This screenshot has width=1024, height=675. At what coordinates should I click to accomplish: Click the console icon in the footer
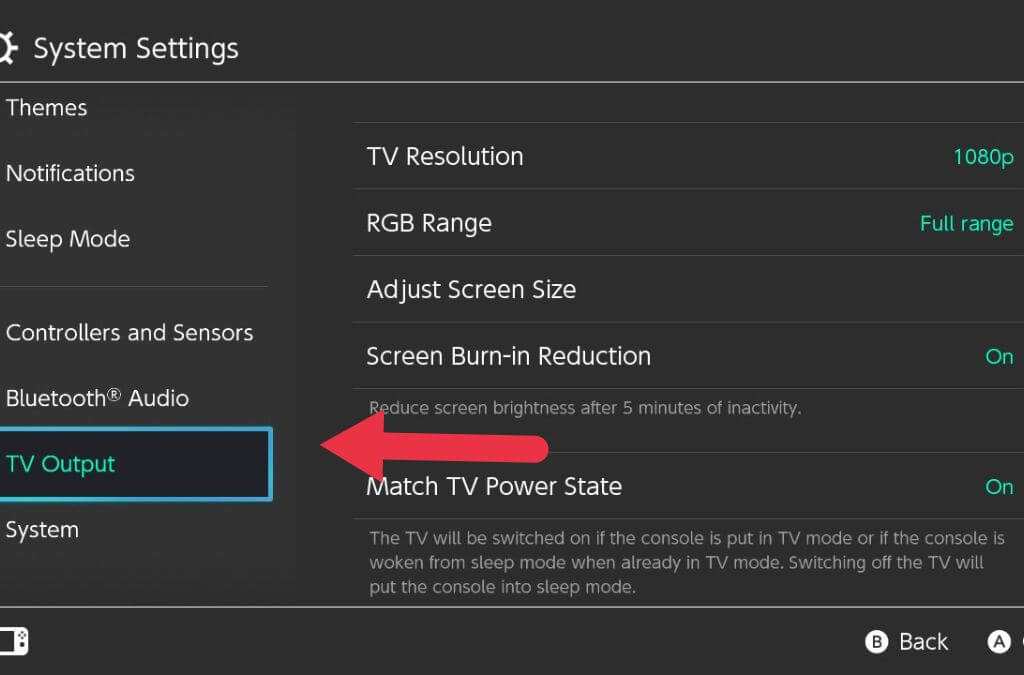[14, 641]
